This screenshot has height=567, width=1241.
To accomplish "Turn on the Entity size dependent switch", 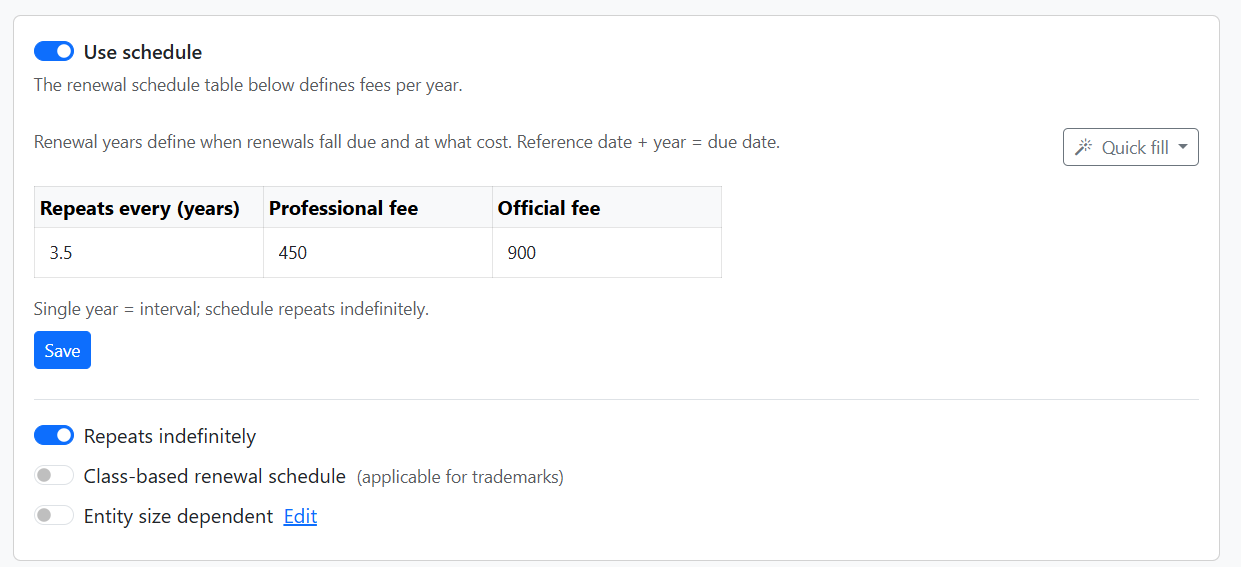I will (54, 516).
